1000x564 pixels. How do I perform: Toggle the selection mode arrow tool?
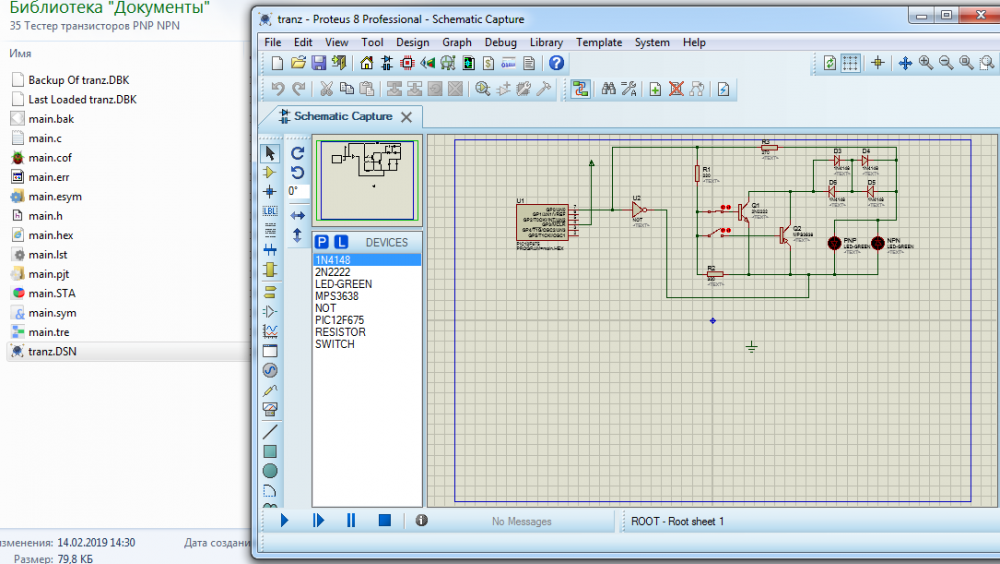pos(270,153)
